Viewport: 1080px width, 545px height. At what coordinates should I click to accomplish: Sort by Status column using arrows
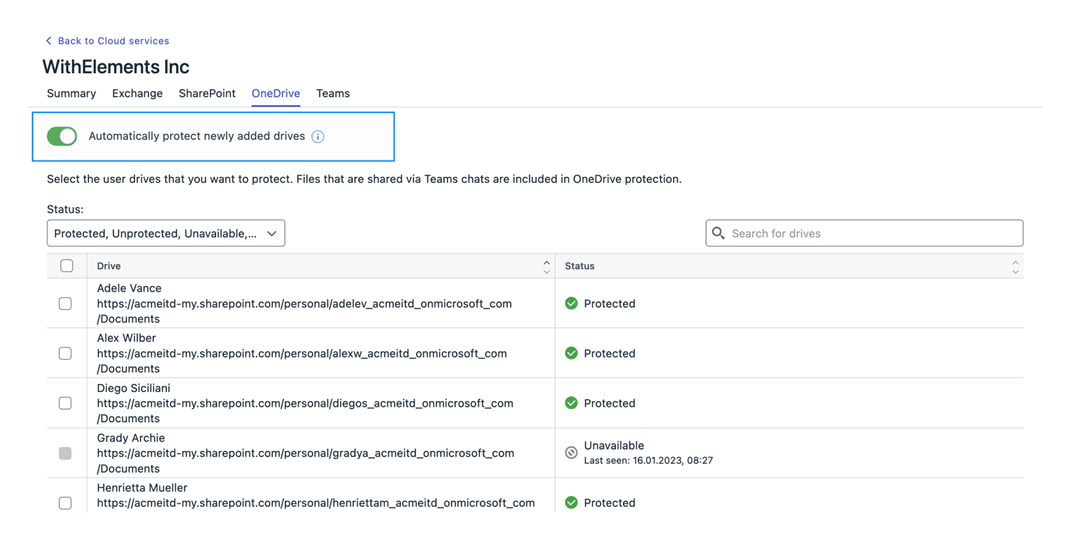(x=1015, y=267)
